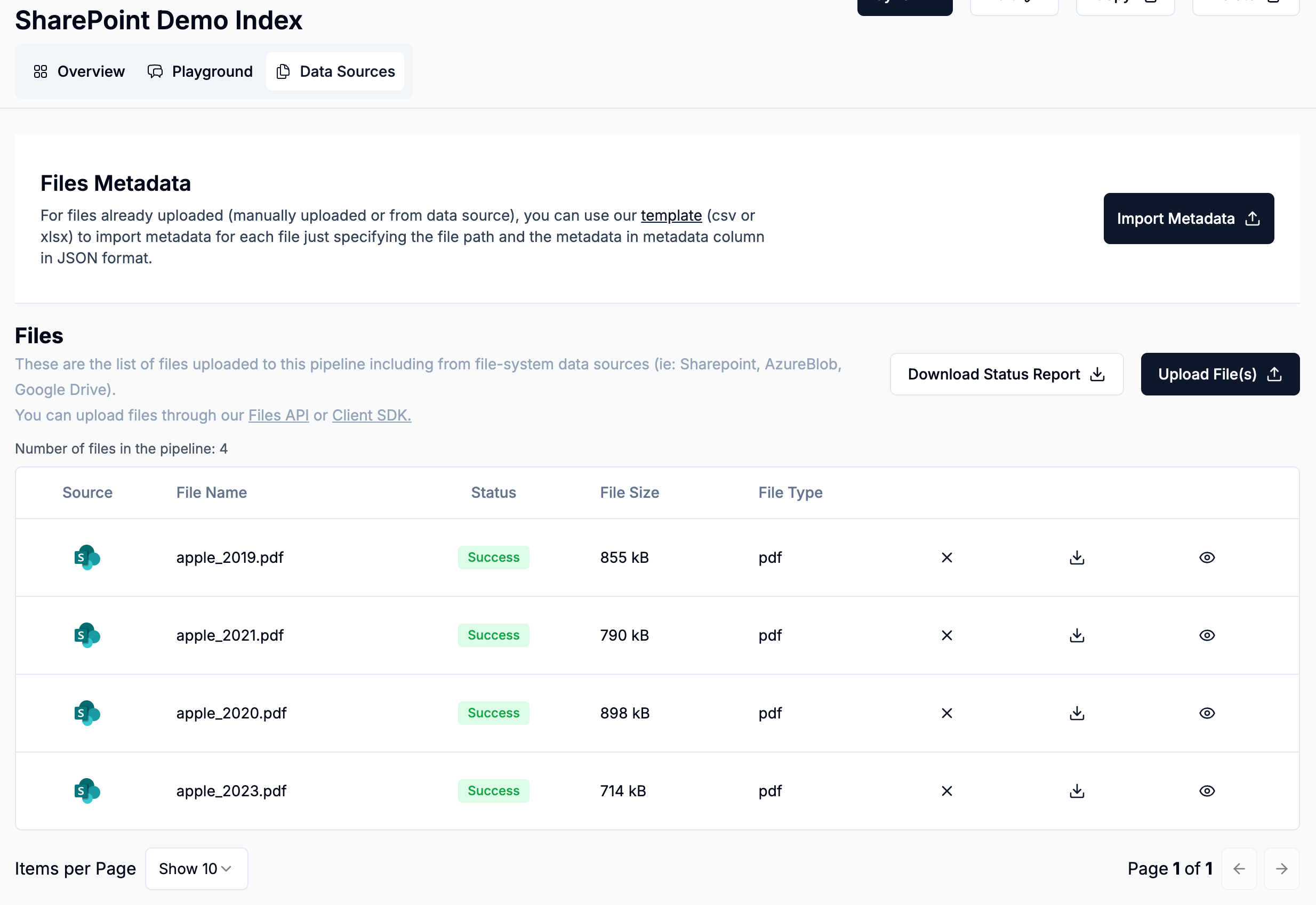
Task: Remove apple_2020.pdf with the X icon
Action: pos(946,713)
